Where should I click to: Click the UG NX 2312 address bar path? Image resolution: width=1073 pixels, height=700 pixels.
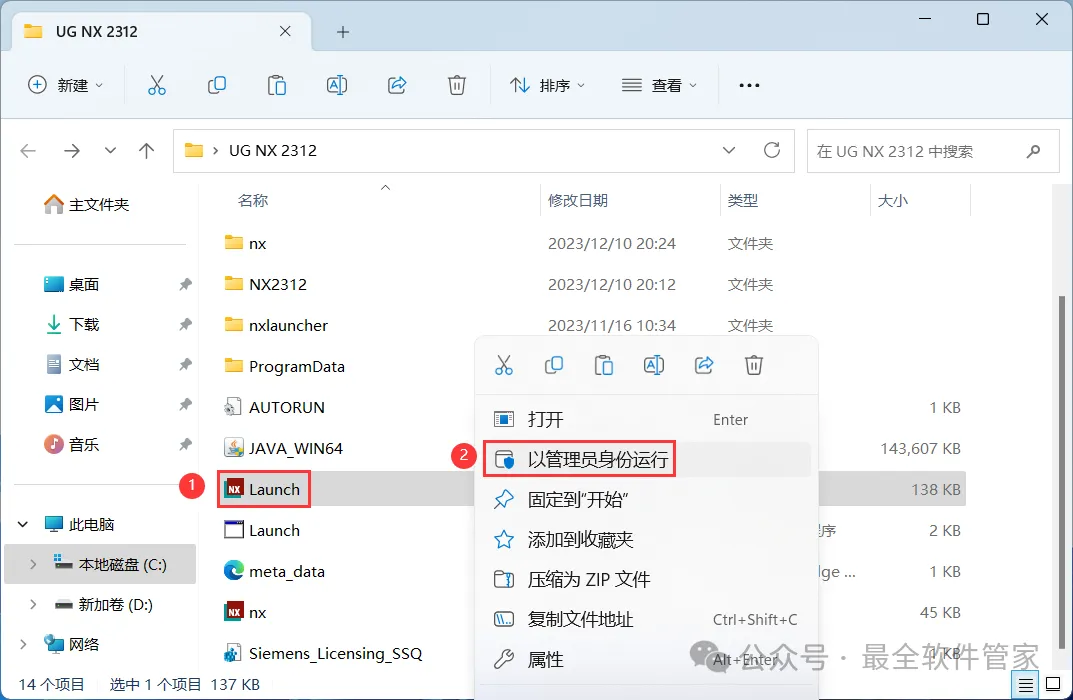(272, 151)
